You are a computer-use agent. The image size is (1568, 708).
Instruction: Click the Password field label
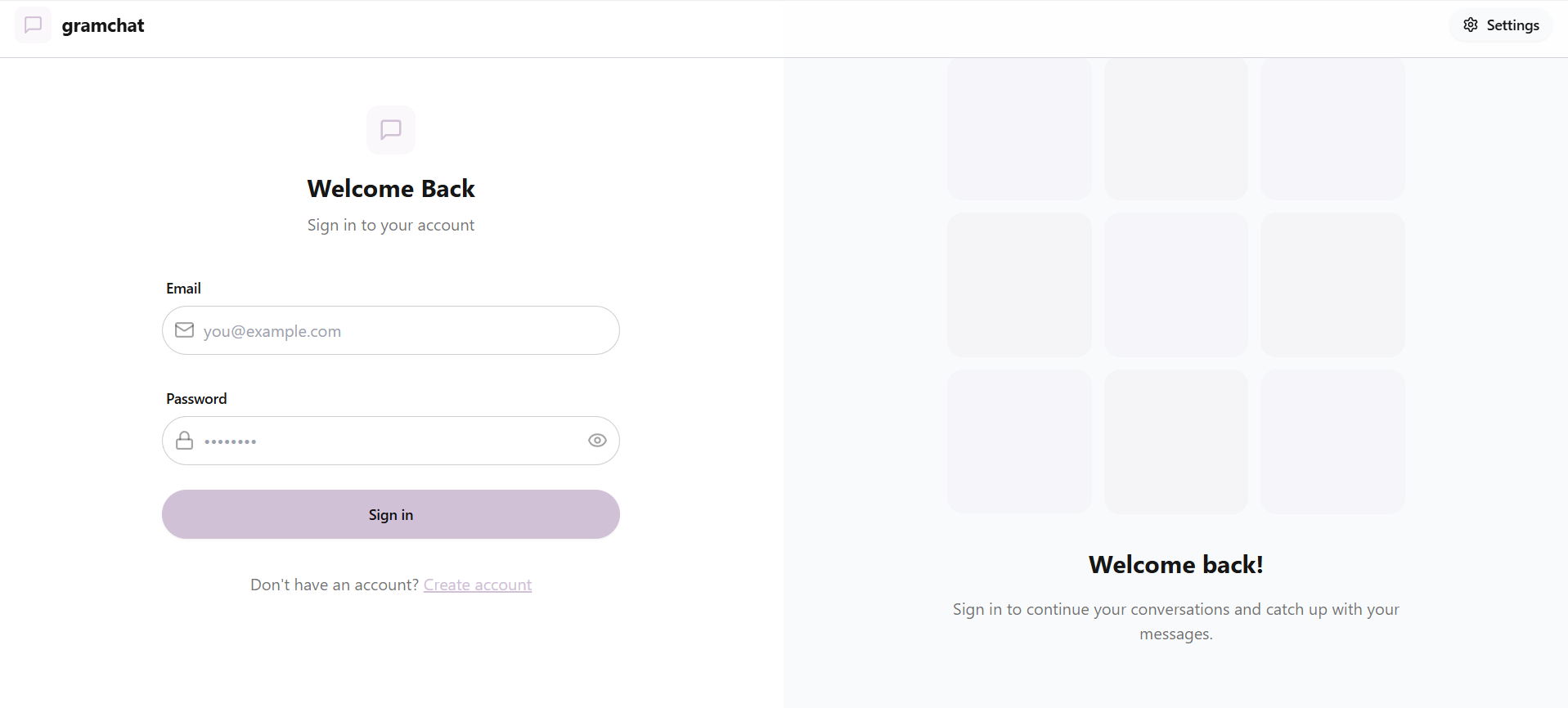196,399
